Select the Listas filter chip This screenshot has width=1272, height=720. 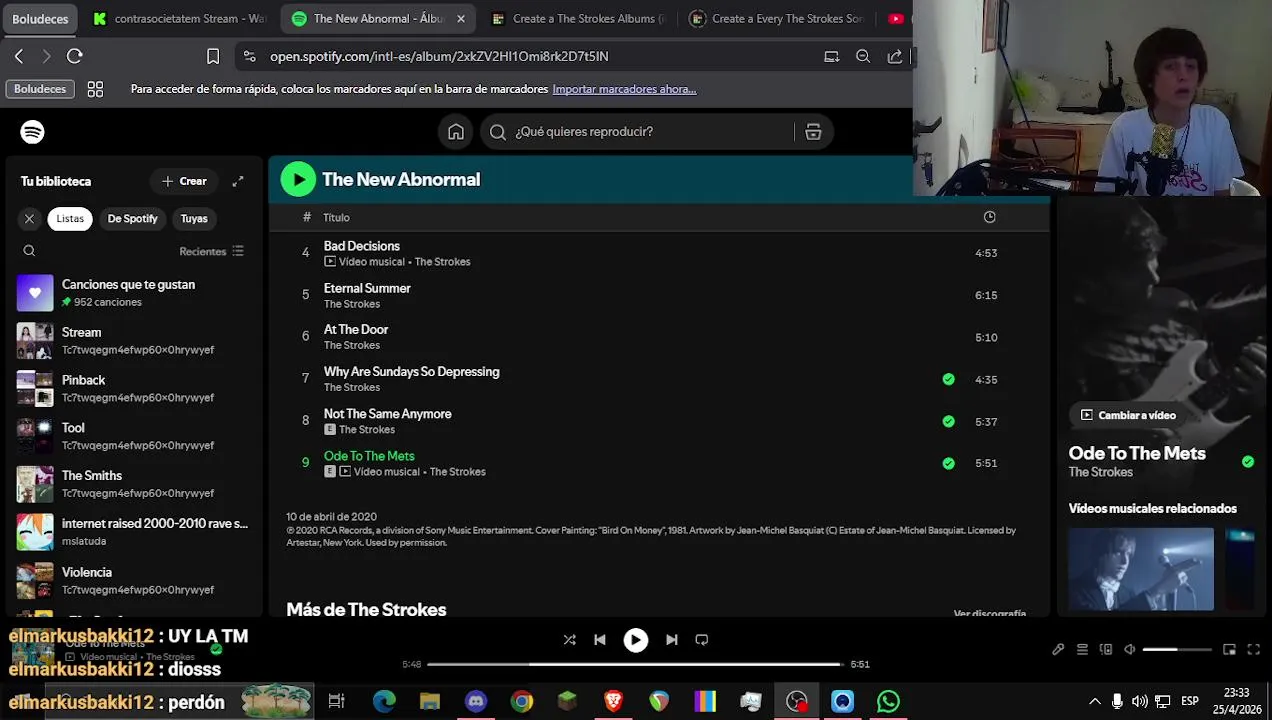coord(70,218)
